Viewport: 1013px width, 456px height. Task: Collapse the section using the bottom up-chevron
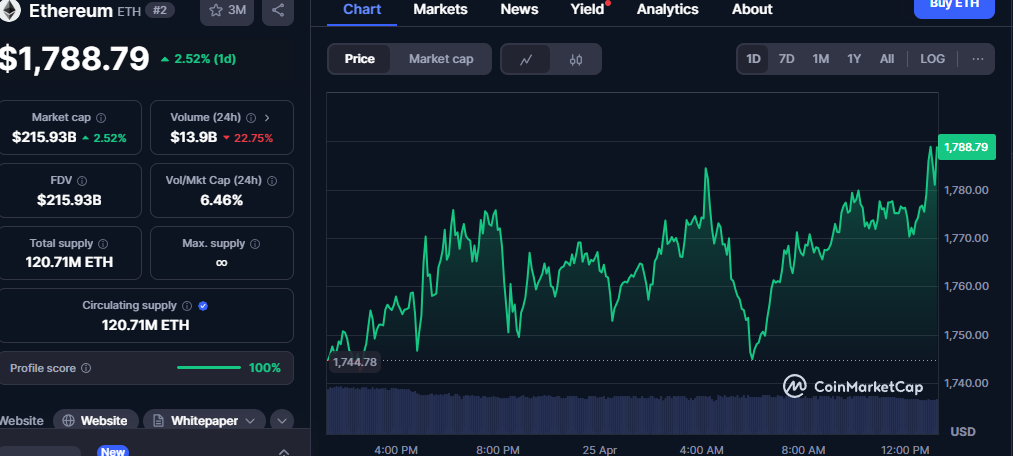pos(283,451)
